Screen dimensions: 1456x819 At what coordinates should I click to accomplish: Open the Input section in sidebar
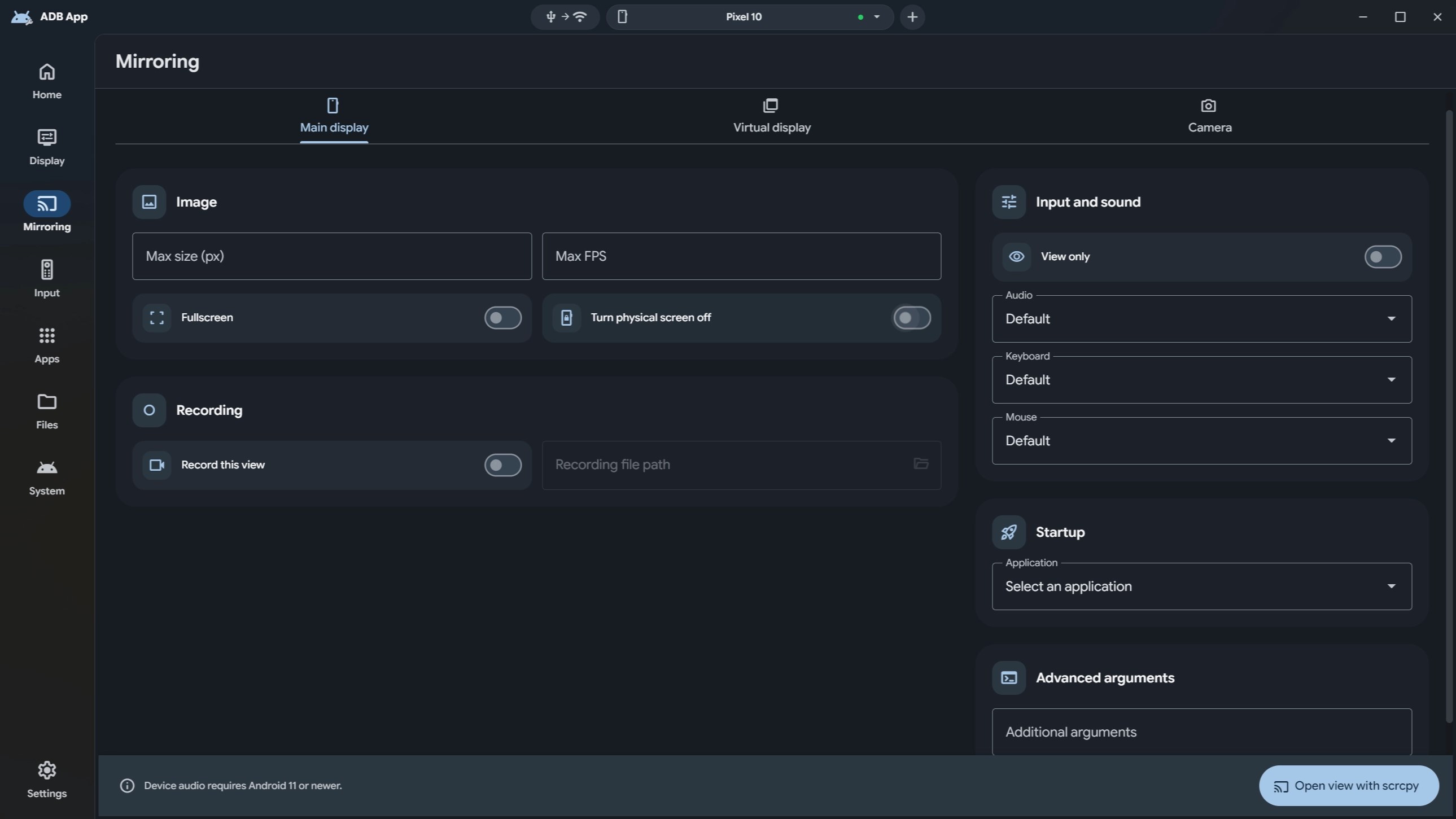click(x=47, y=280)
